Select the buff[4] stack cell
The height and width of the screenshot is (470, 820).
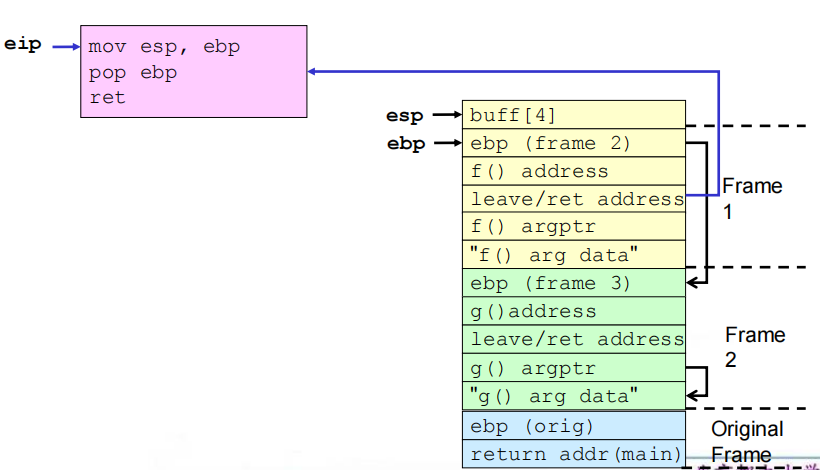coord(573,115)
